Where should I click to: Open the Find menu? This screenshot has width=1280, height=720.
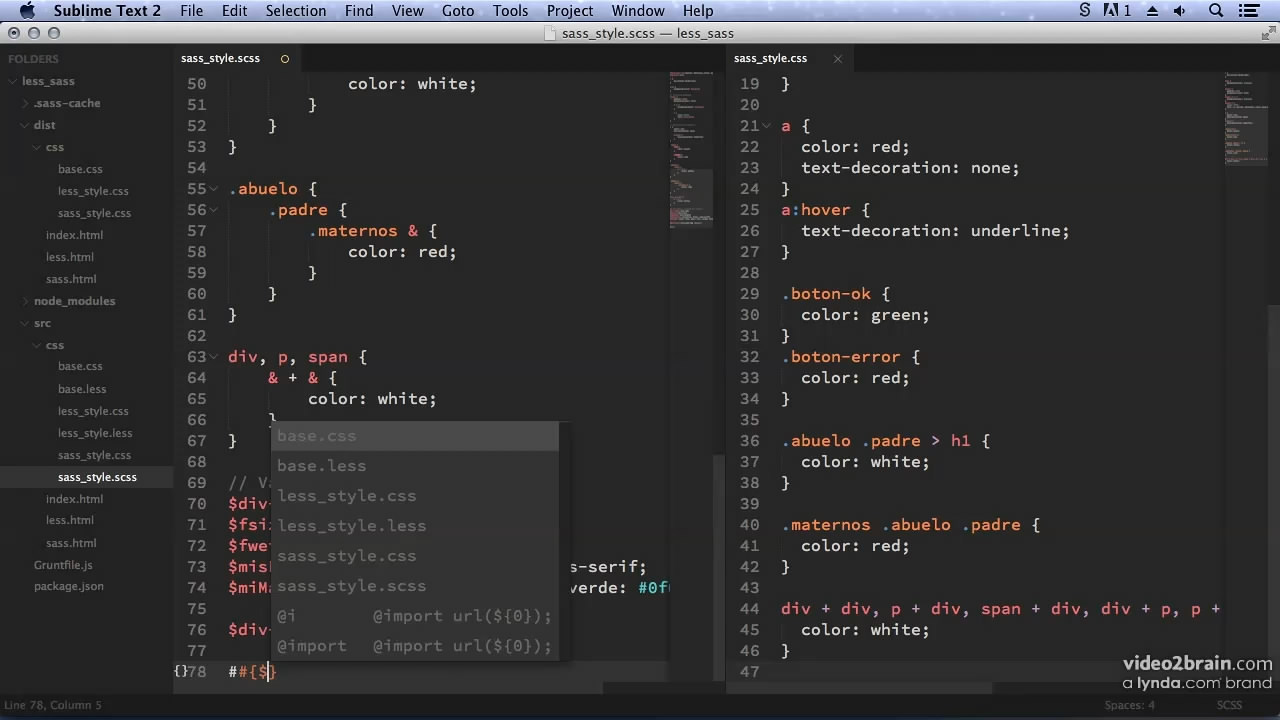tap(358, 11)
